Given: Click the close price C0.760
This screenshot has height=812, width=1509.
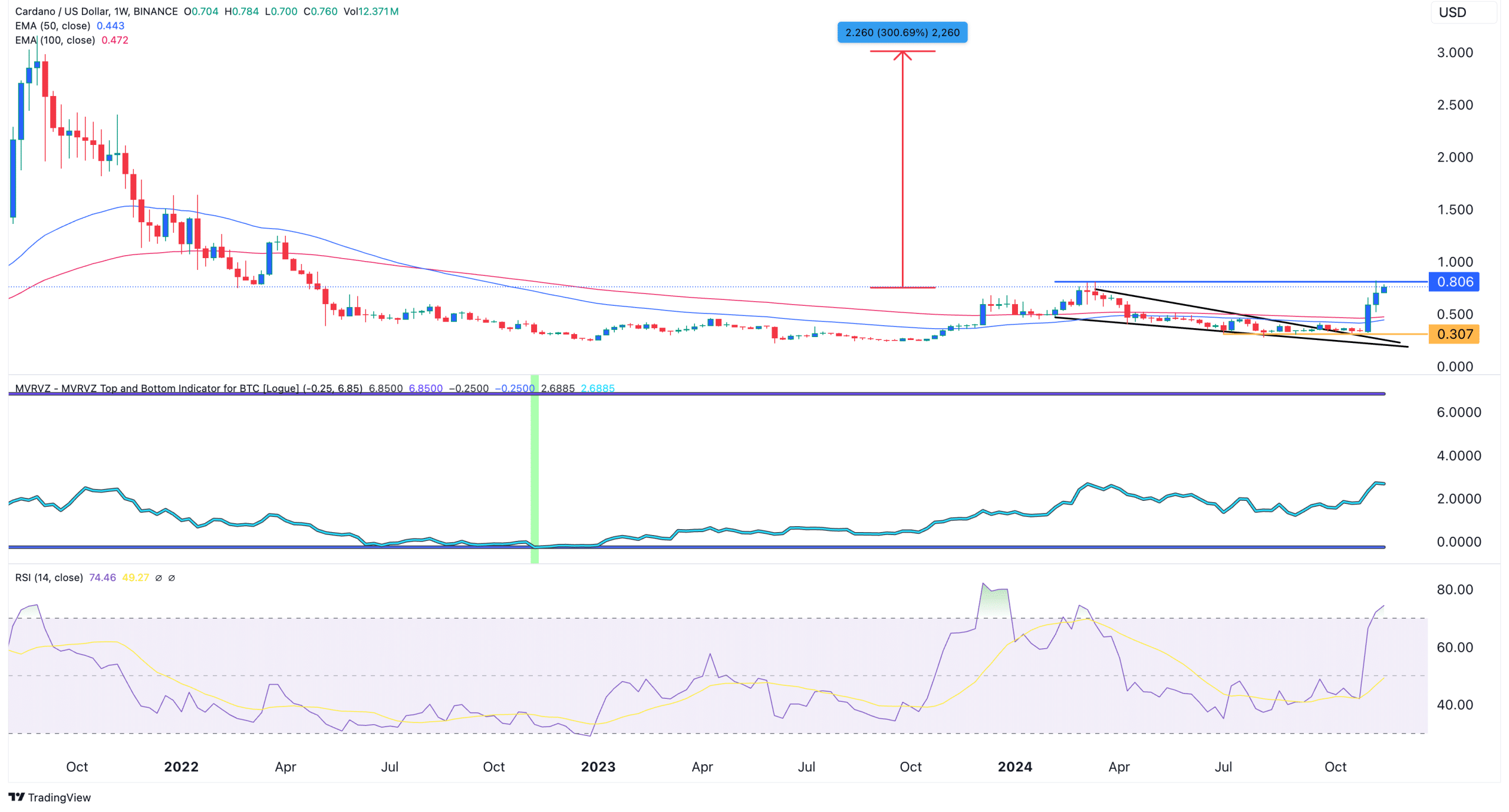Looking at the screenshot, I should click(320, 11).
